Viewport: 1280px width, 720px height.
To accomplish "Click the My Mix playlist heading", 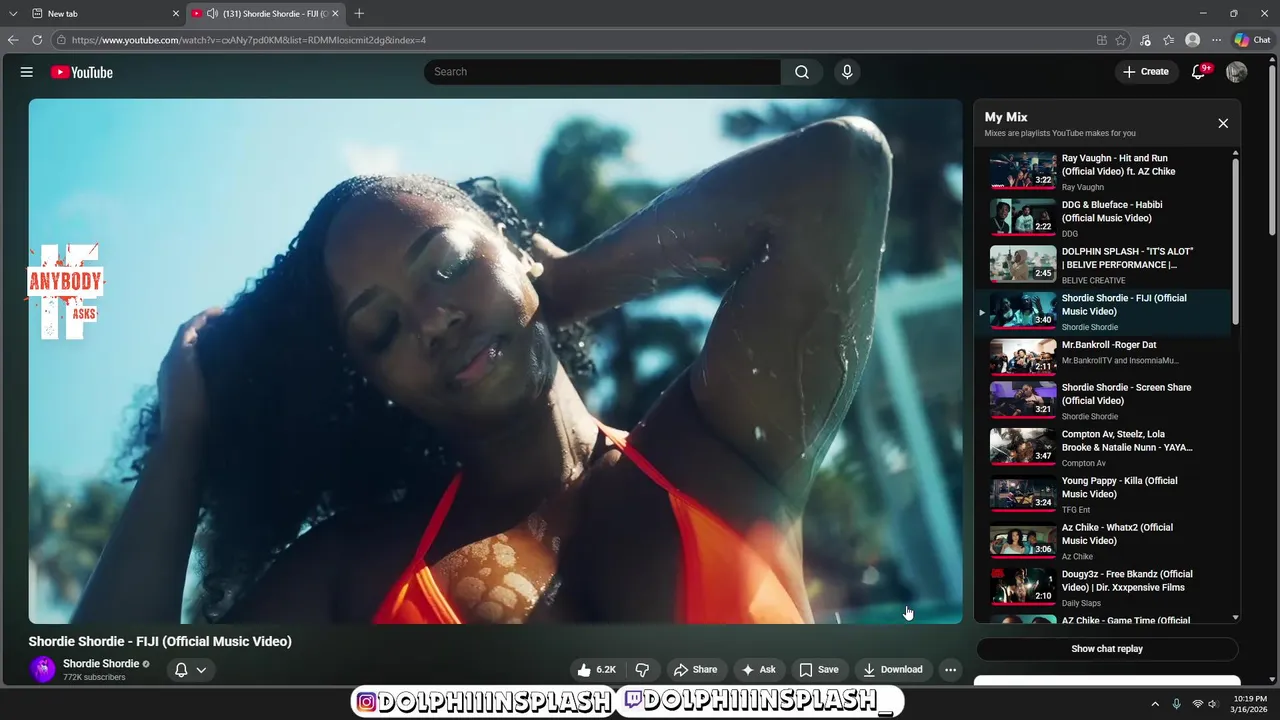I will point(1006,117).
